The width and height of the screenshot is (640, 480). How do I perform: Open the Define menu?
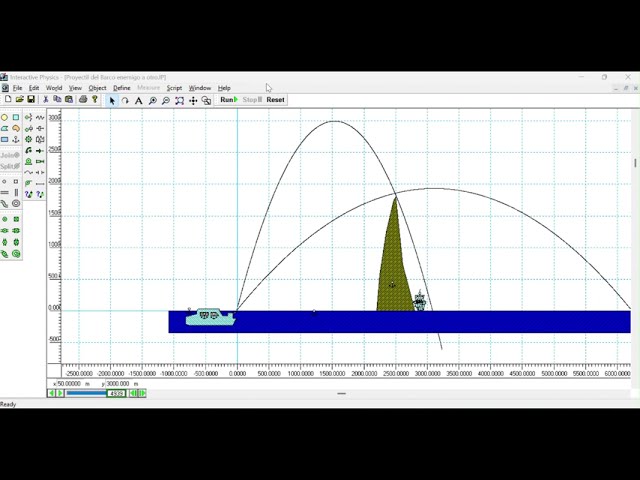122,88
